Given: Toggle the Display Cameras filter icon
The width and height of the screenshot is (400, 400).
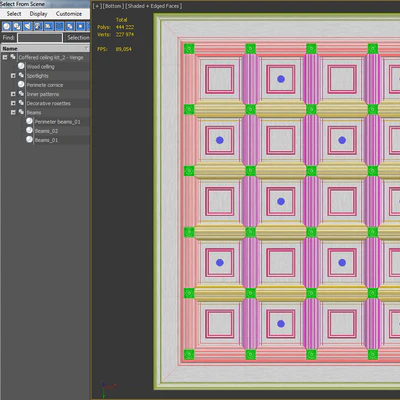Looking at the screenshot, I should pos(38,26).
